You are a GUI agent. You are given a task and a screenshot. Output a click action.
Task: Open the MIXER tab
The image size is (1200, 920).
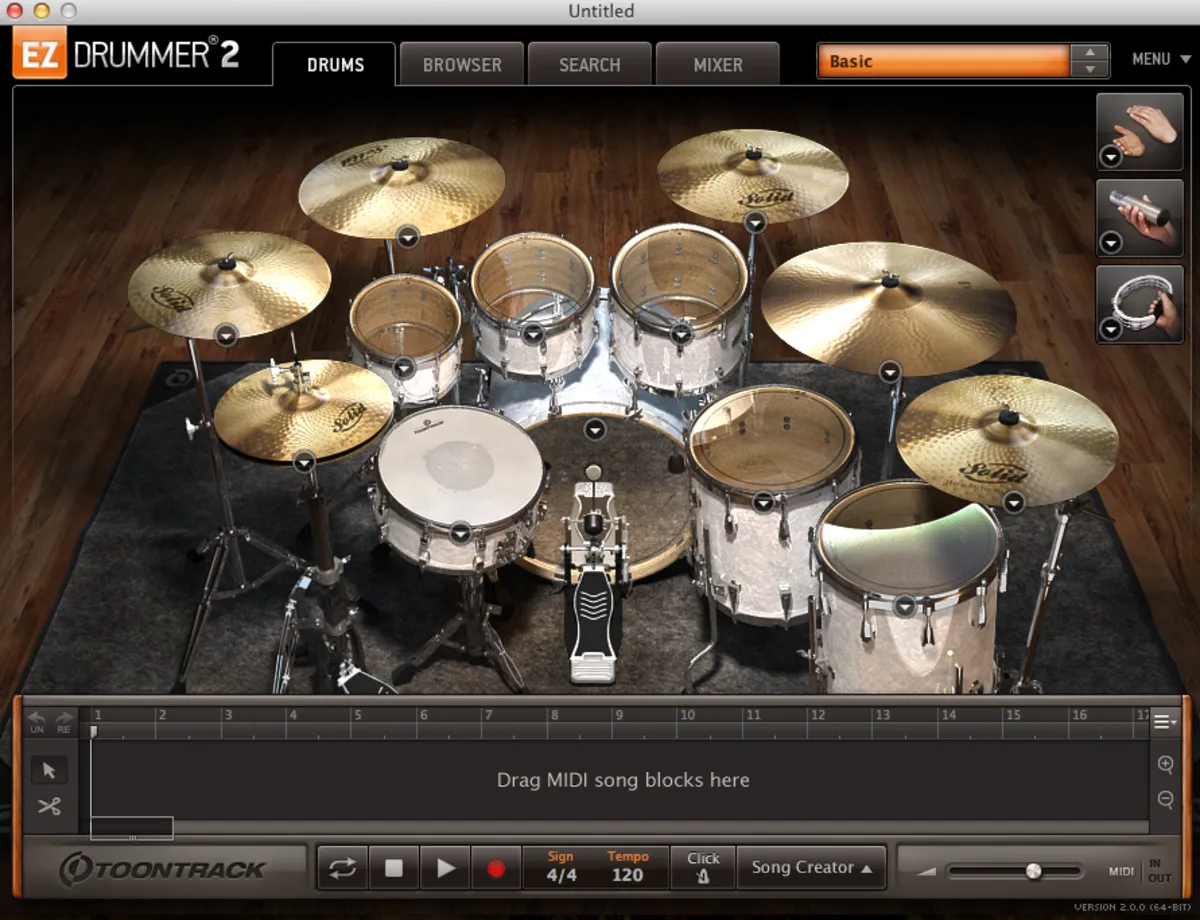coord(718,65)
